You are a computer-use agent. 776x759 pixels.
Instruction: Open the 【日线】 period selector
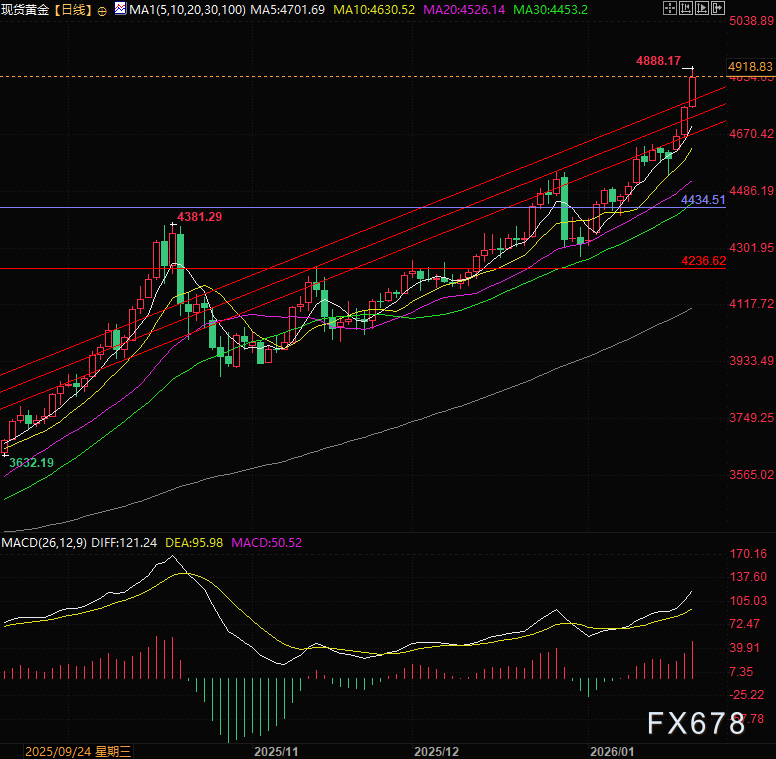(x=72, y=10)
